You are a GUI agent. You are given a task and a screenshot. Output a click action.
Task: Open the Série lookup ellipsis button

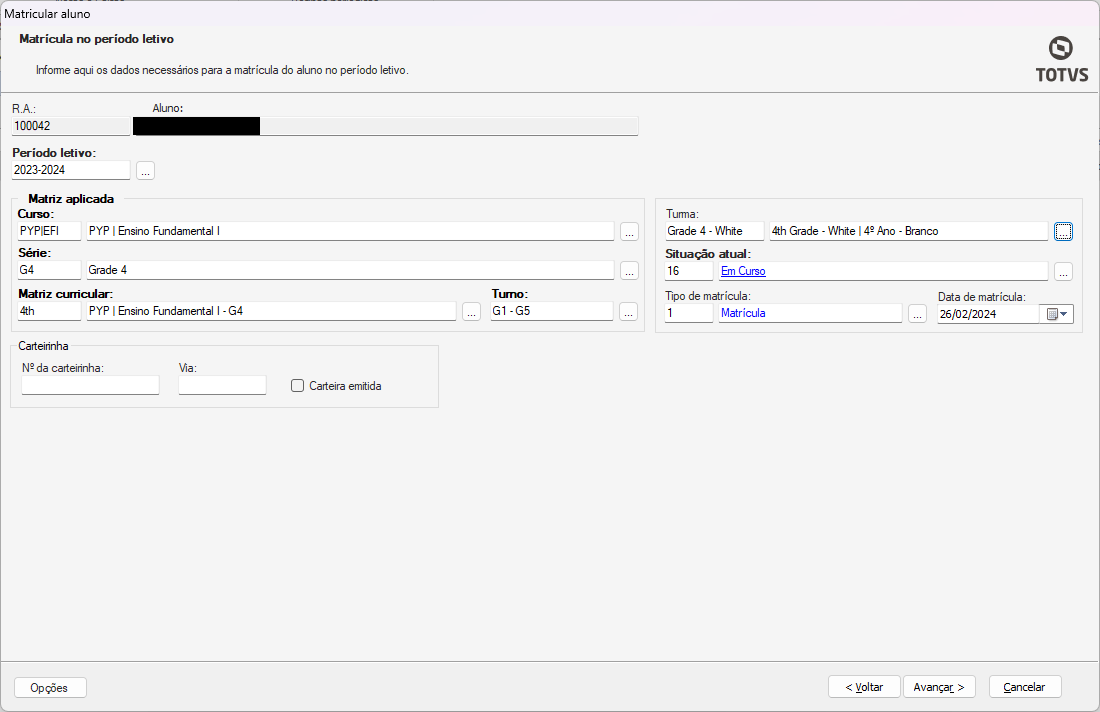pos(629,271)
